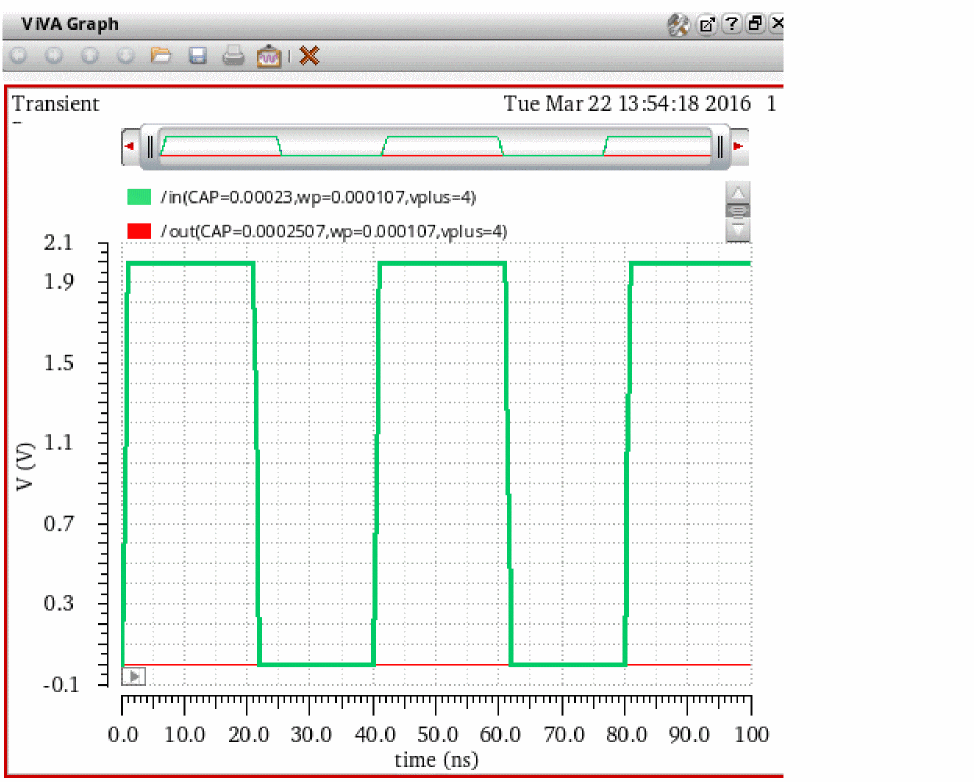This screenshot has height=782, width=974.
Task: Open help with the question mark icon
Action: coord(732,24)
